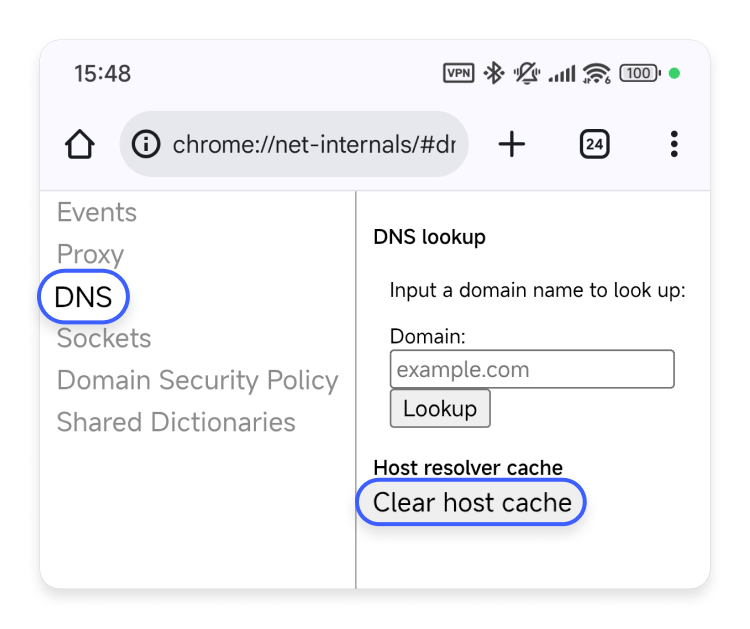Go to Sockets section

click(104, 338)
